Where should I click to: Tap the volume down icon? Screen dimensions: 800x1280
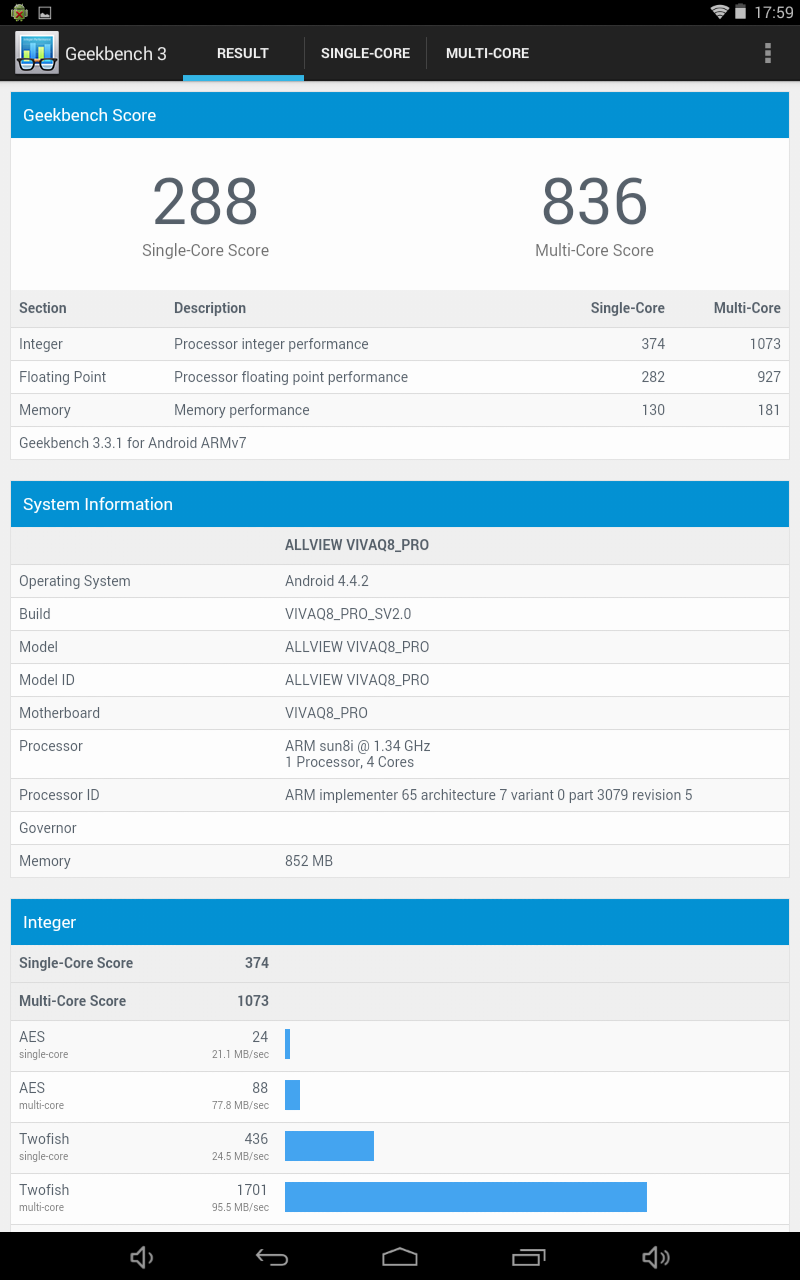[142, 1257]
